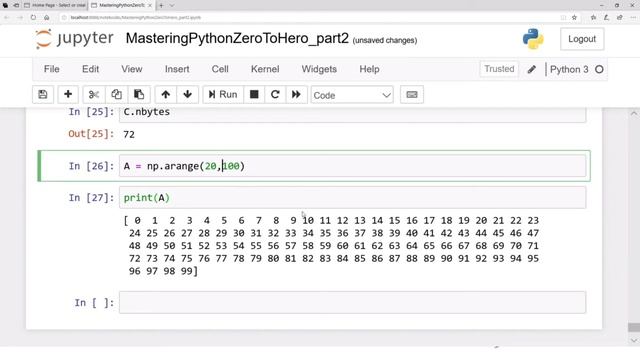Move selected cell up arrow
The image size is (640, 360).
[165, 95]
